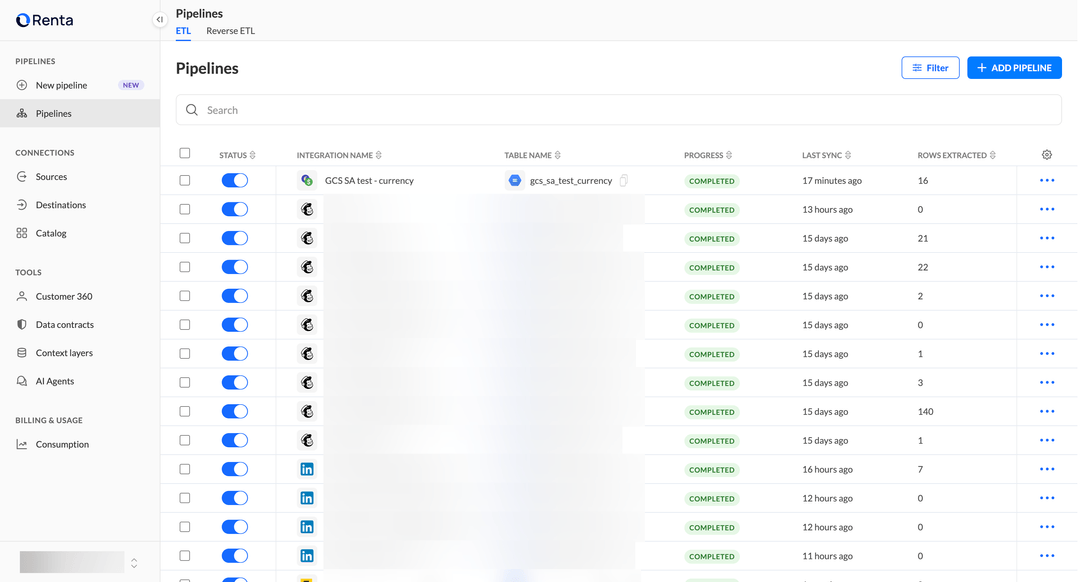Screen dimensions: 1080x582
Task: Check the GCS SA test - currency row
Action: click(x=185, y=180)
